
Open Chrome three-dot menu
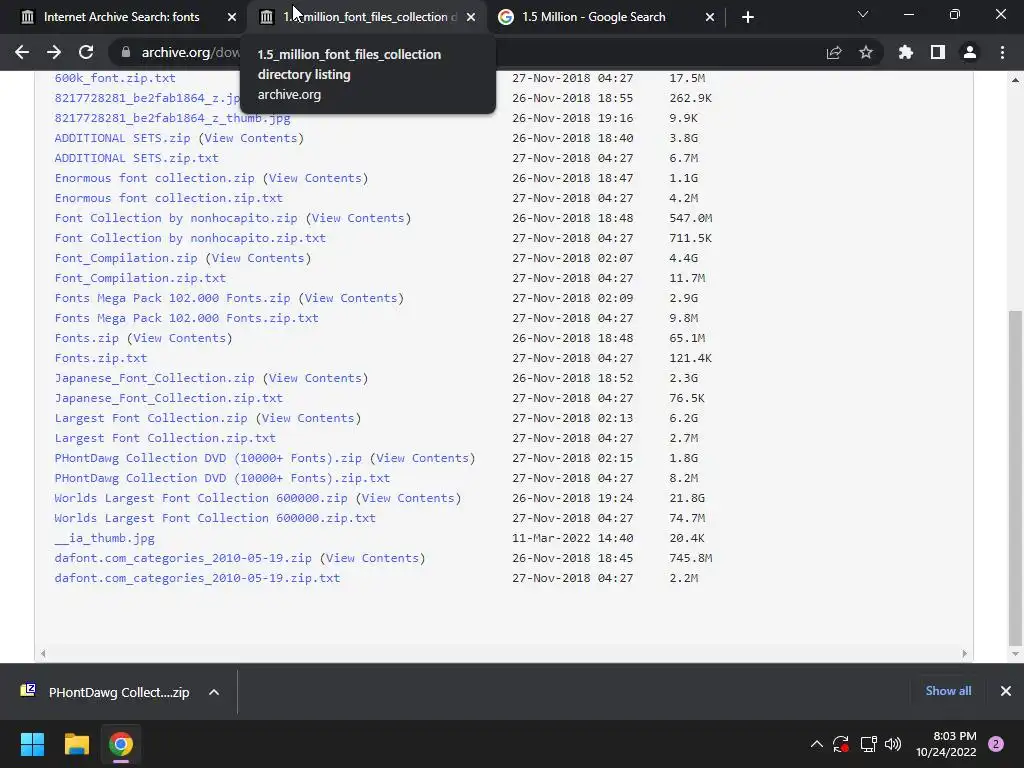pos(1002,52)
